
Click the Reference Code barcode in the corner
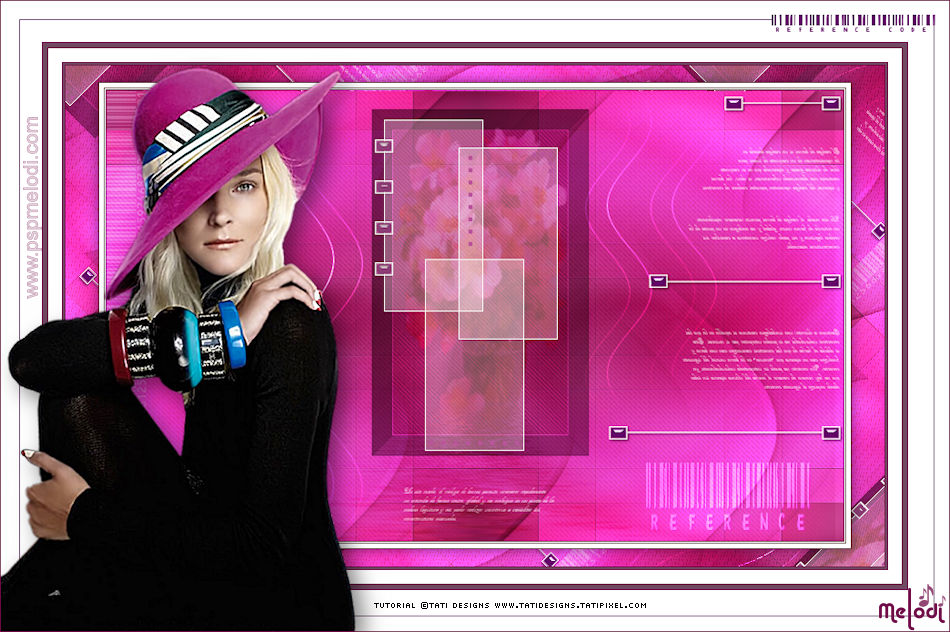click(856, 22)
